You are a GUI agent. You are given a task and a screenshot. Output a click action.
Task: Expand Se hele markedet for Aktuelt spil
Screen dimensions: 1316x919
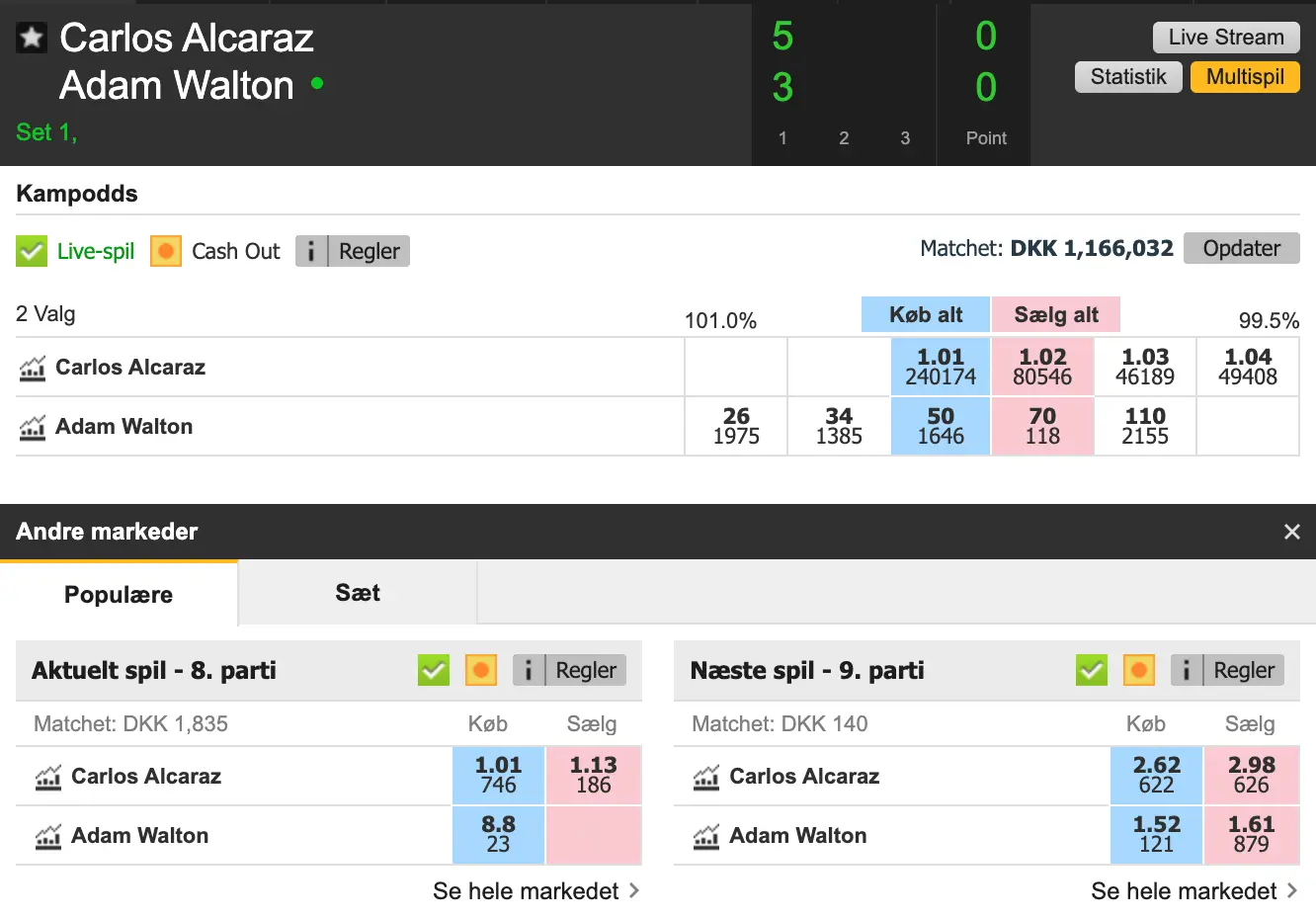pos(527,890)
